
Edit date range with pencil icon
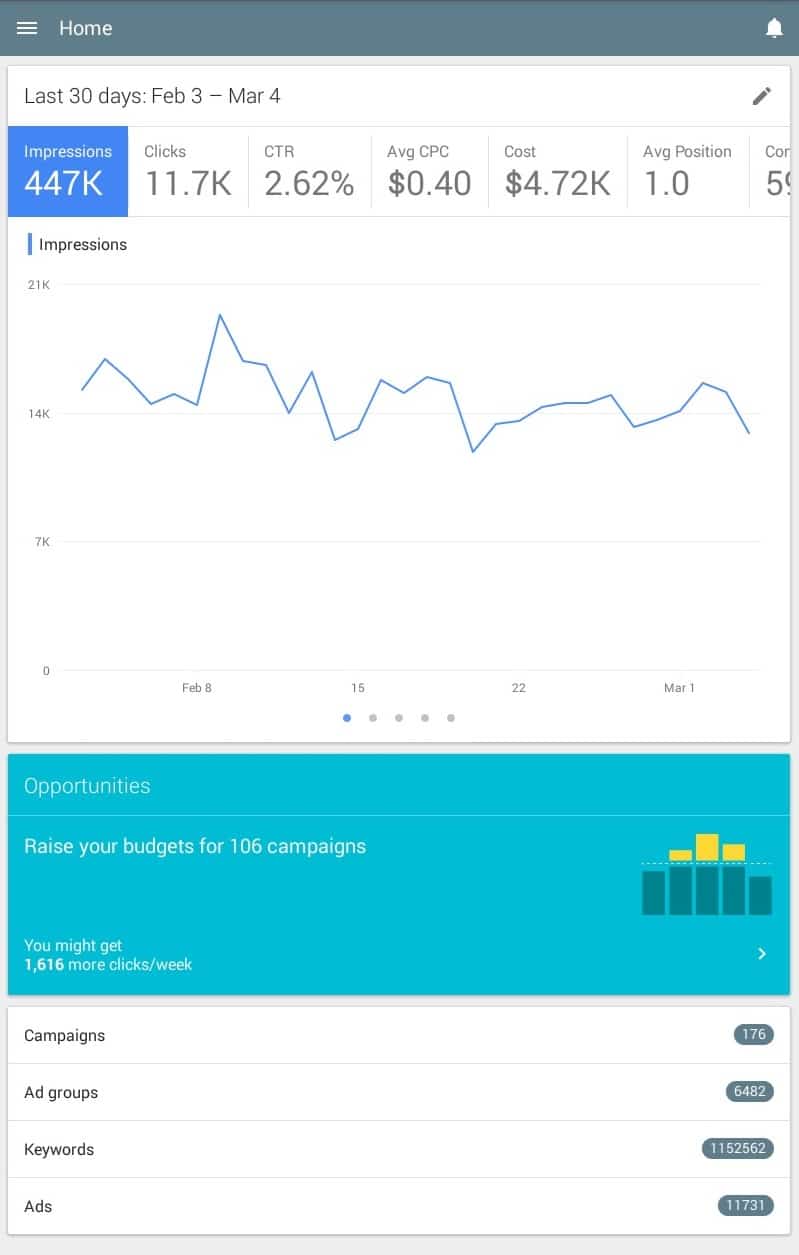(762, 96)
